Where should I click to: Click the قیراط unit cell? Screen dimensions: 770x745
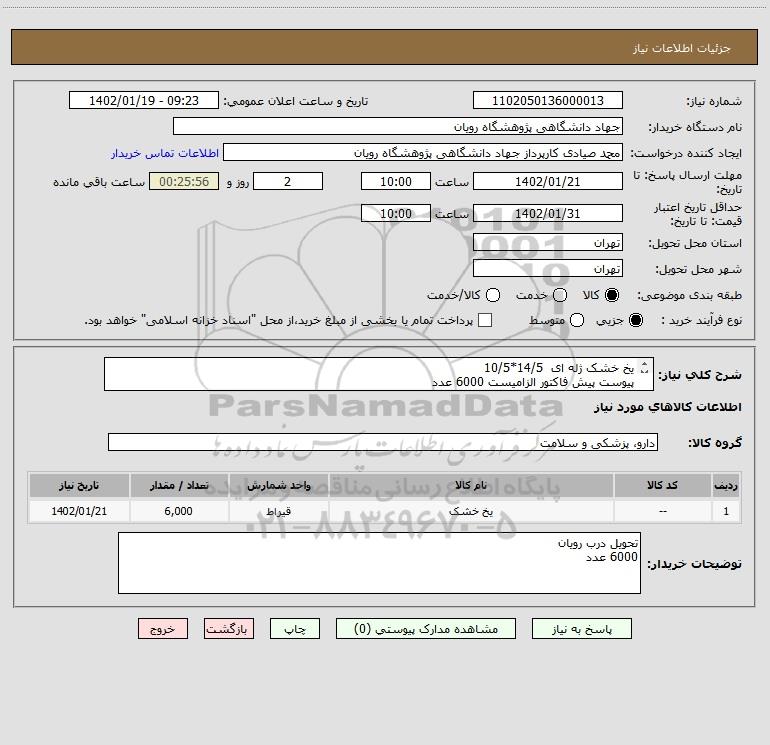click(x=278, y=511)
